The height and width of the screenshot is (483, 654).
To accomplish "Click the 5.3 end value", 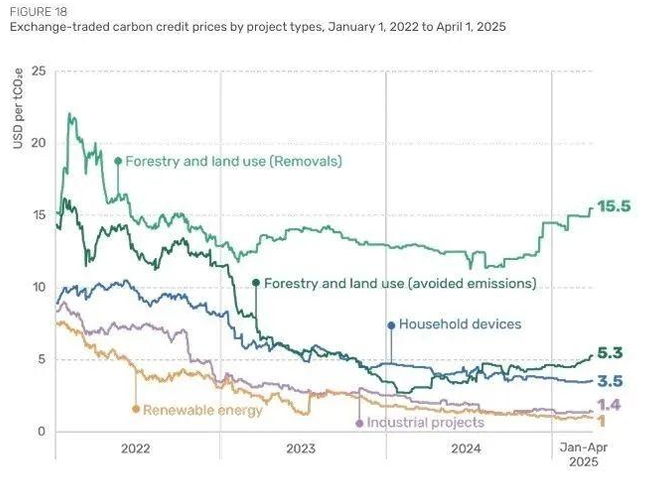I will point(610,352).
